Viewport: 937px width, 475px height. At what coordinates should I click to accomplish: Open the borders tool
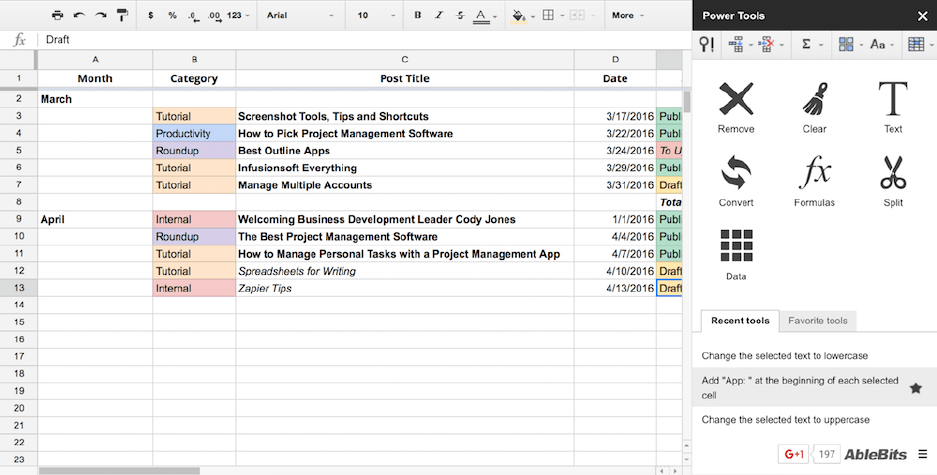(x=548, y=16)
